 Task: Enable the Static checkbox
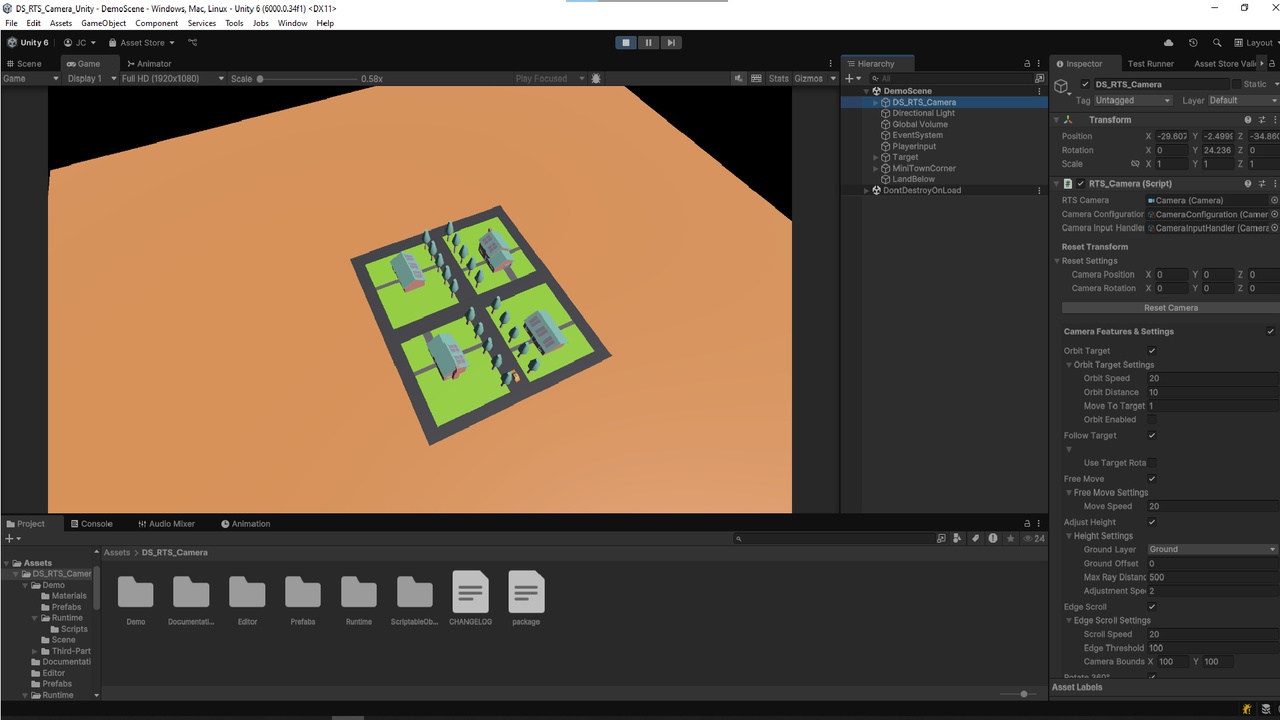coord(1236,84)
